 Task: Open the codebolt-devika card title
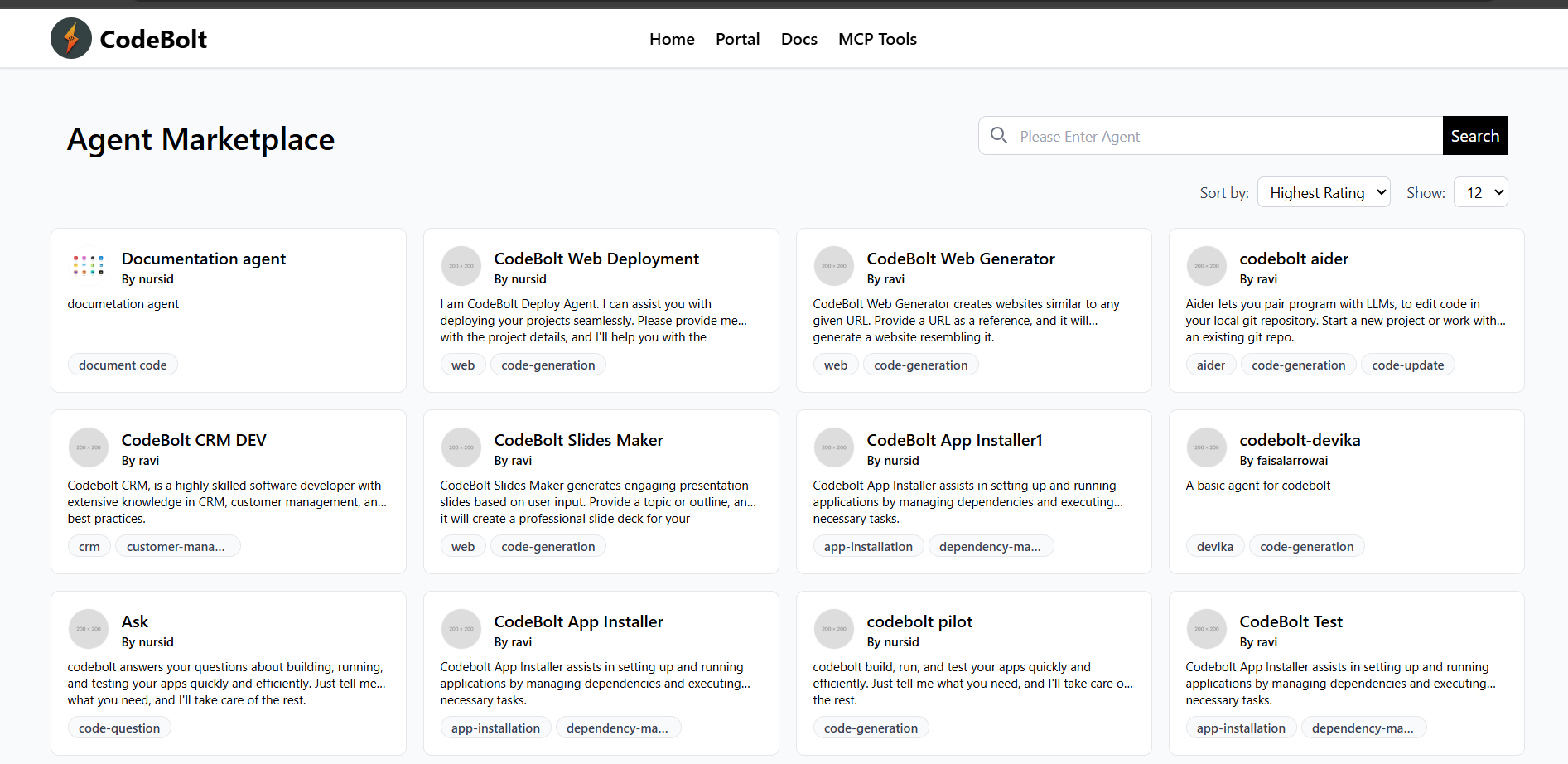[x=1300, y=440]
